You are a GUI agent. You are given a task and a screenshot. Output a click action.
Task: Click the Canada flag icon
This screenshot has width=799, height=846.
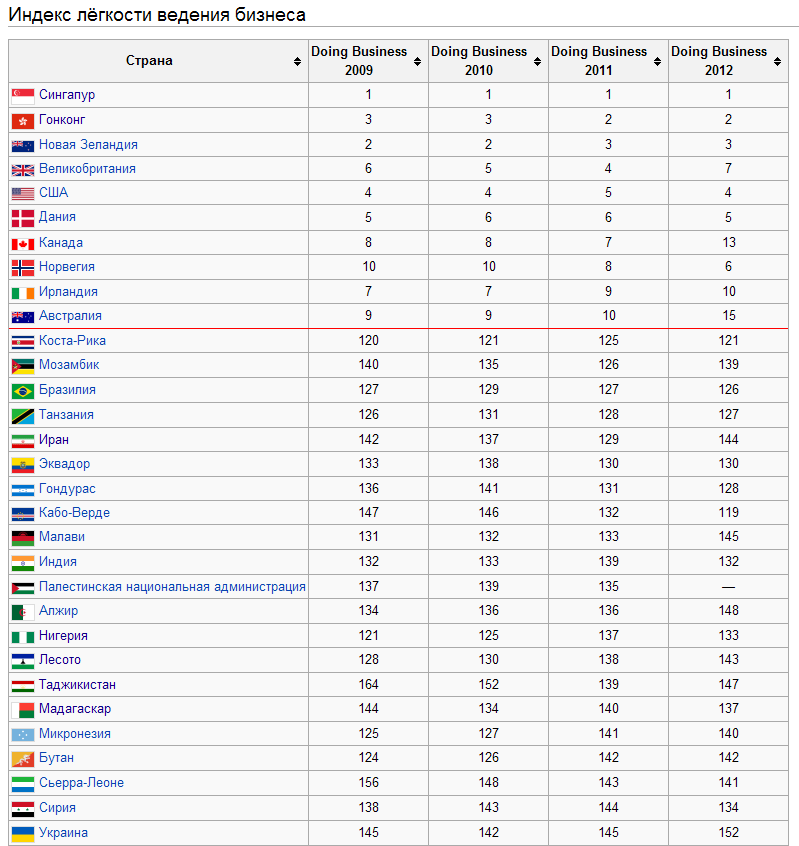click(23, 244)
